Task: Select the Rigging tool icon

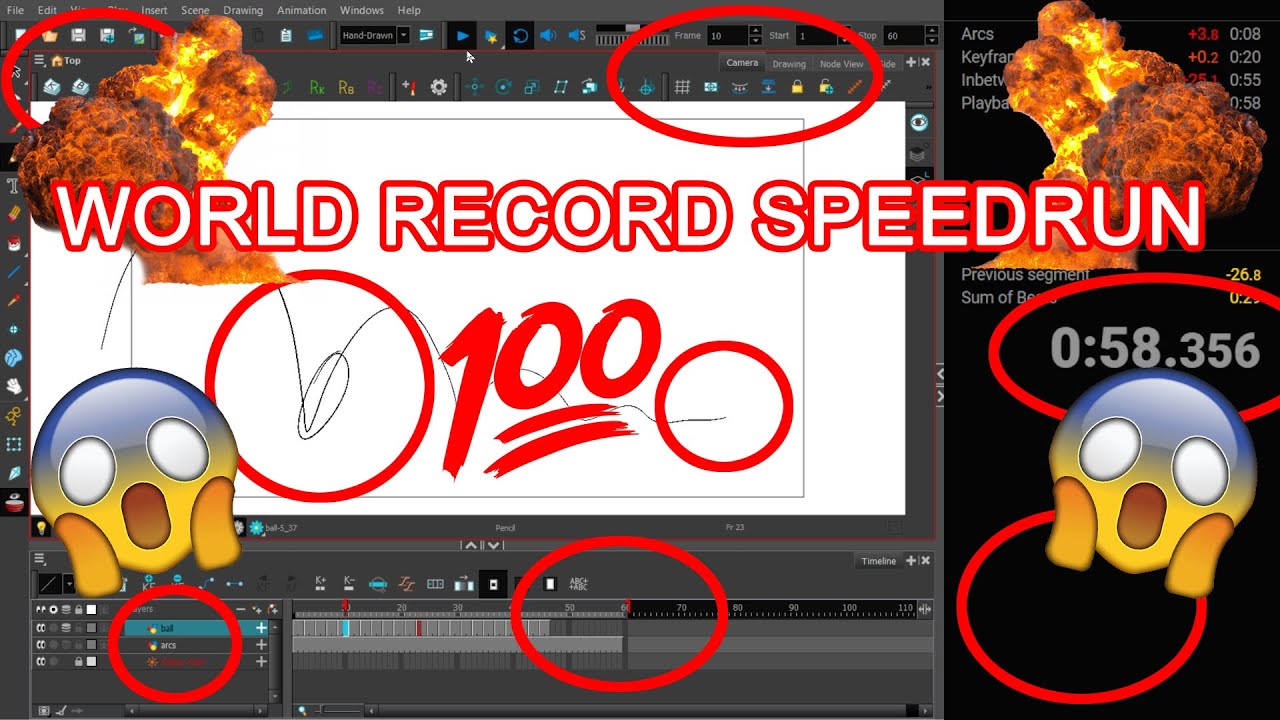Action: pos(14,415)
